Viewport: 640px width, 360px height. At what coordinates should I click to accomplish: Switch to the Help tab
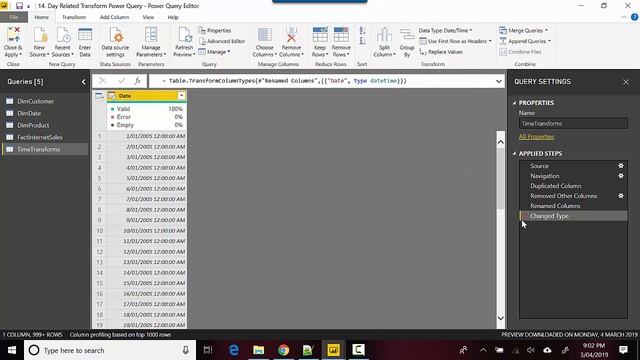tap(173, 17)
